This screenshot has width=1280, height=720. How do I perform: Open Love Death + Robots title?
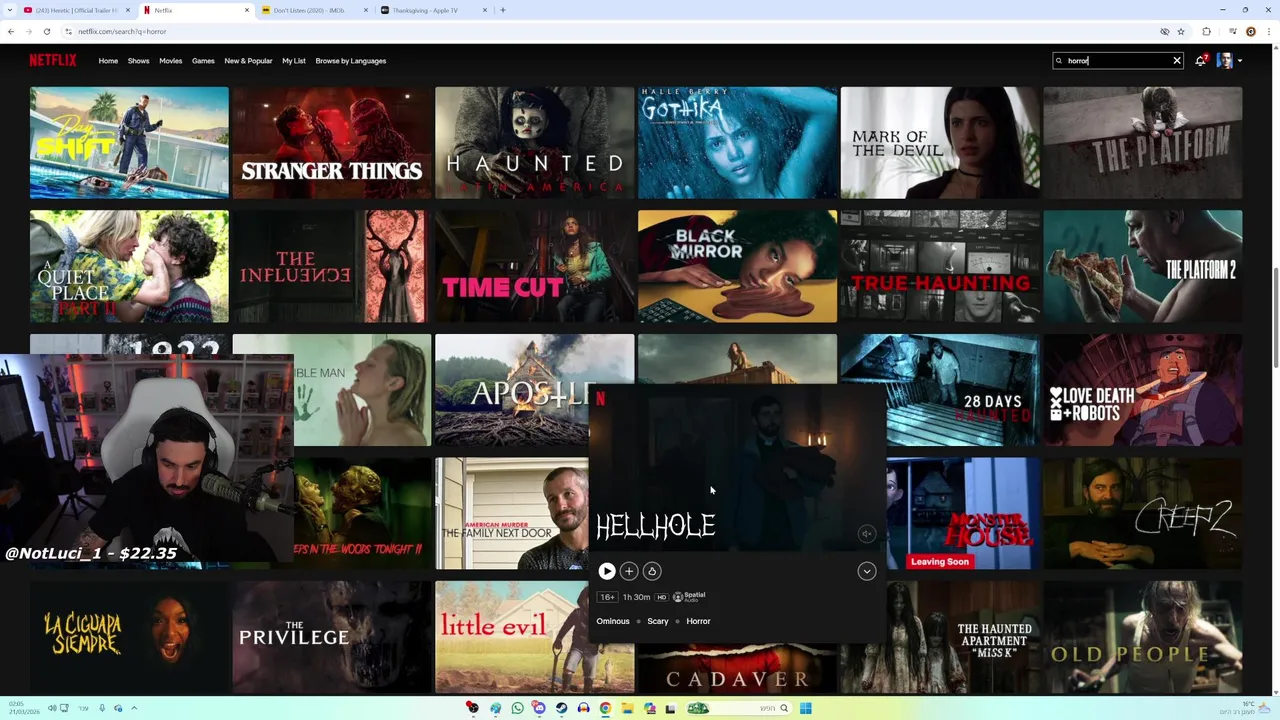pyautogui.click(x=1143, y=390)
